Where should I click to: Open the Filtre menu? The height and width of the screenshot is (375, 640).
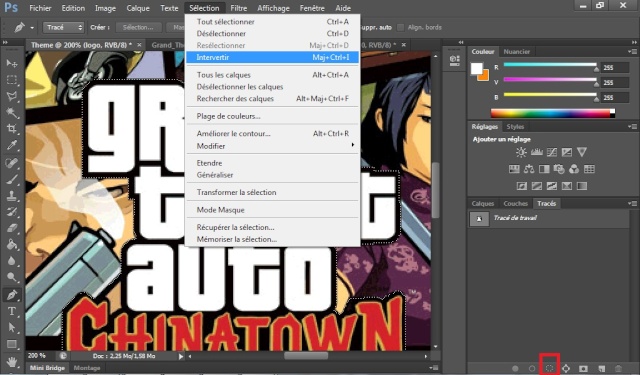tap(238, 8)
